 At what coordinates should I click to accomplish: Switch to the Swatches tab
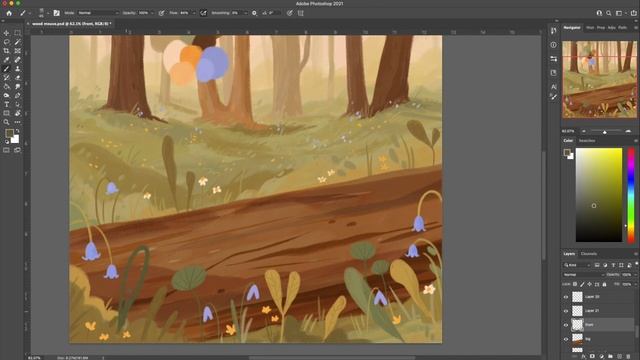pos(587,141)
